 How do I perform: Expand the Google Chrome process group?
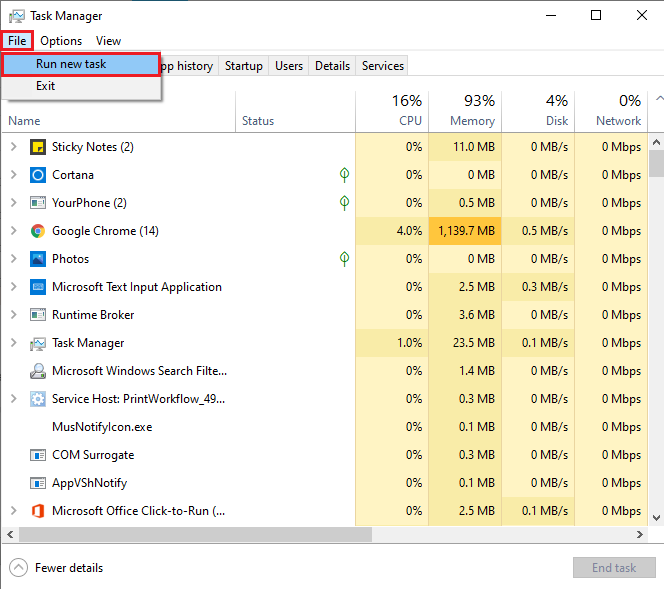point(13,231)
